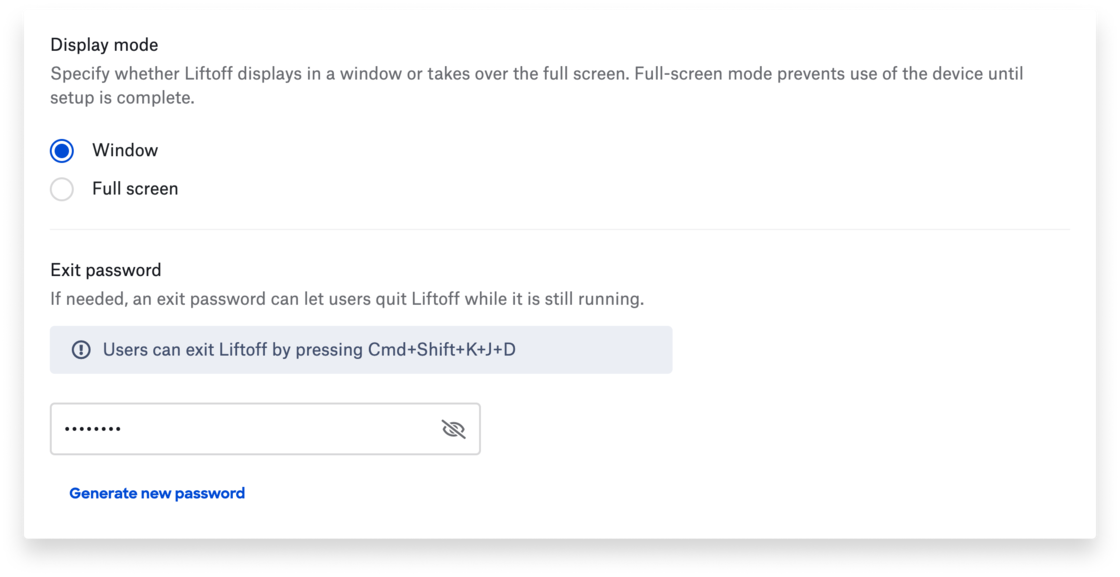Toggle password visibility in the field
This screenshot has width=1120, height=577.
click(x=453, y=428)
